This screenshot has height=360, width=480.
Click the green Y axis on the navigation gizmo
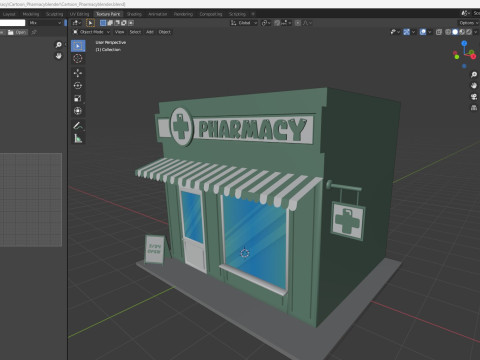[471, 52]
